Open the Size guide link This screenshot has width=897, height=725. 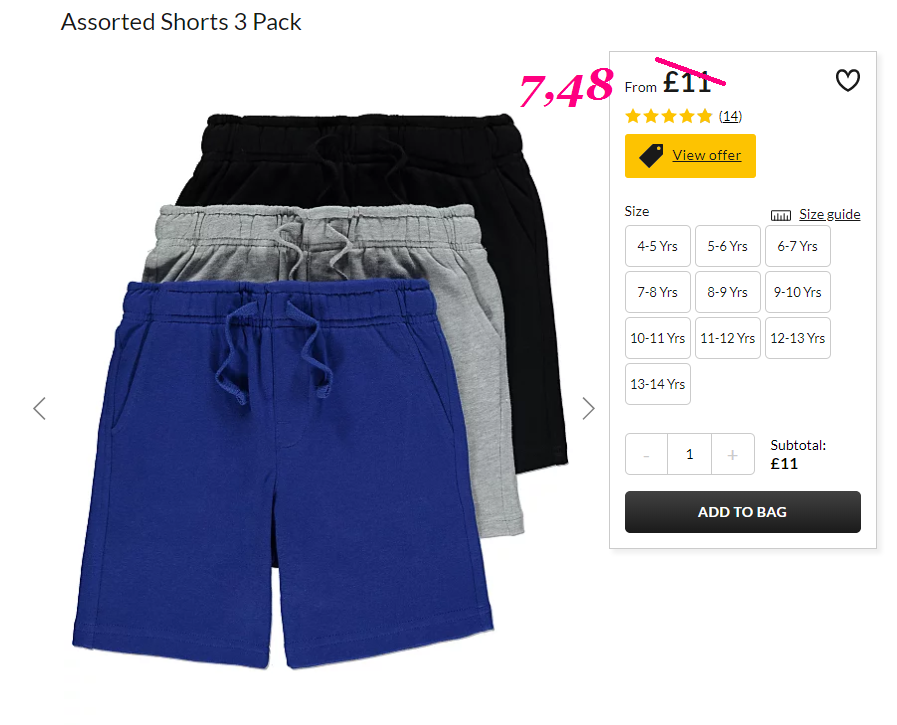829,215
